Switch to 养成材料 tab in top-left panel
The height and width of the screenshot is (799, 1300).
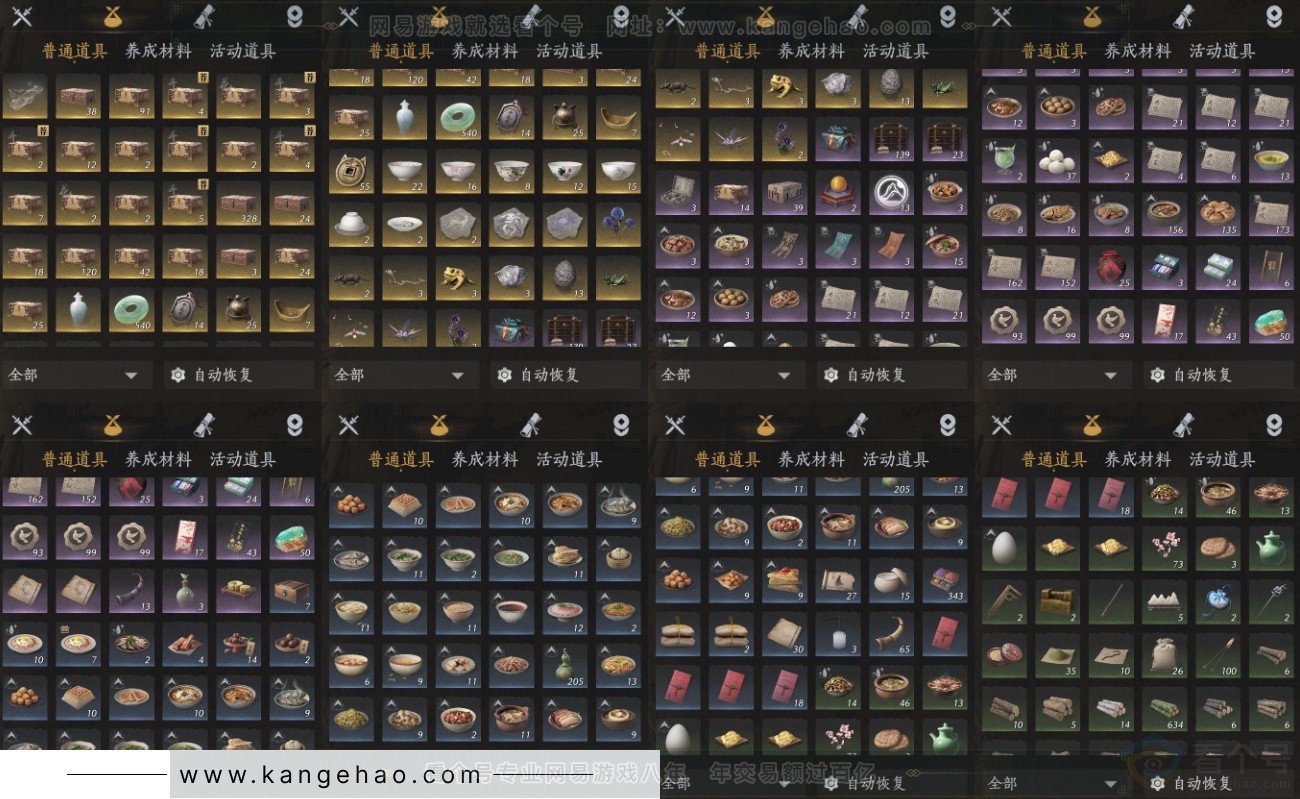pyautogui.click(x=158, y=51)
